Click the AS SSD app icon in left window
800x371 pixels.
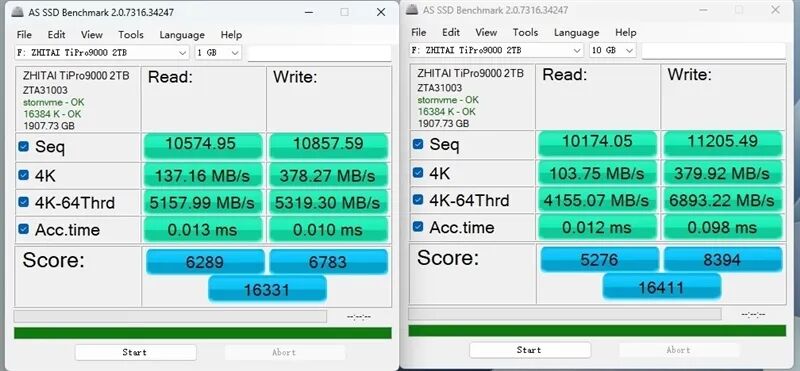point(17,12)
